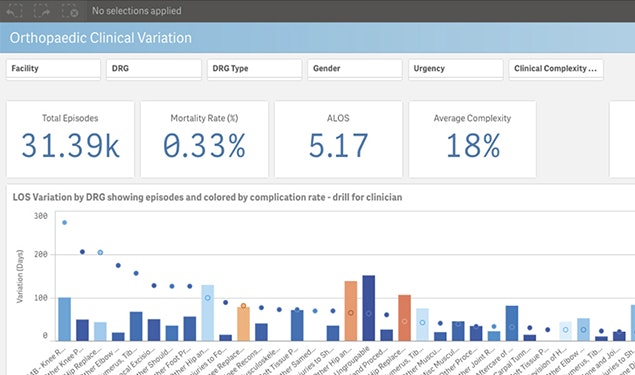This screenshot has height=375, width=635.
Task: Click the ALOS 5.17 KPI card
Action: tap(338, 139)
